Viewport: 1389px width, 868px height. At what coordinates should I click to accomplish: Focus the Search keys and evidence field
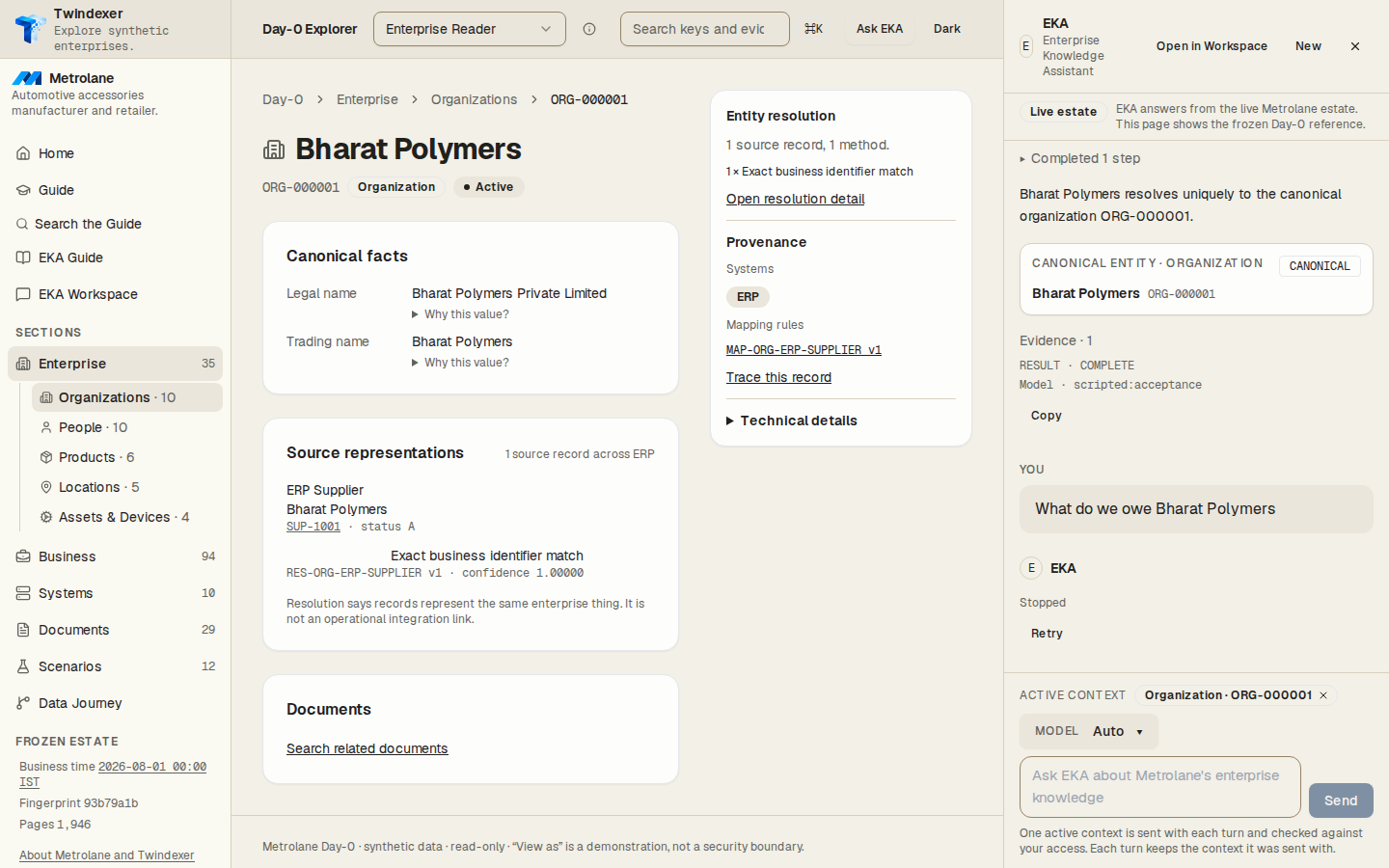(704, 29)
